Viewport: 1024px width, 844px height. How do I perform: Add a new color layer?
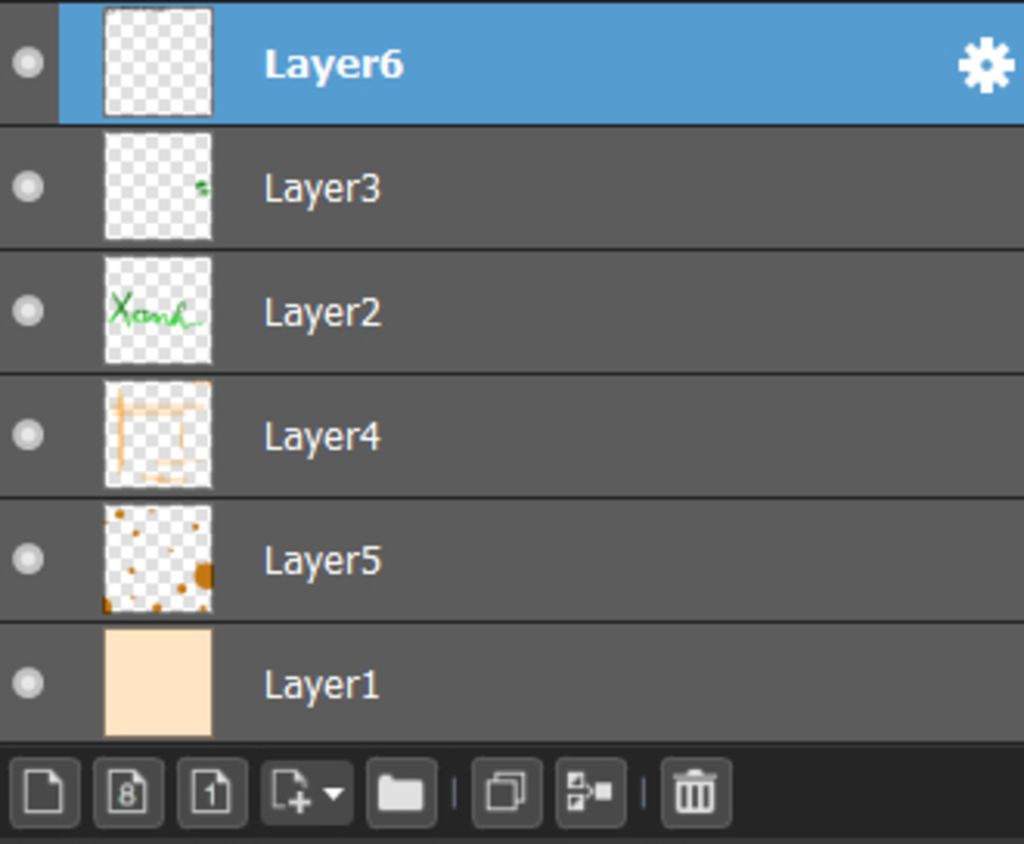pos(44,792)
